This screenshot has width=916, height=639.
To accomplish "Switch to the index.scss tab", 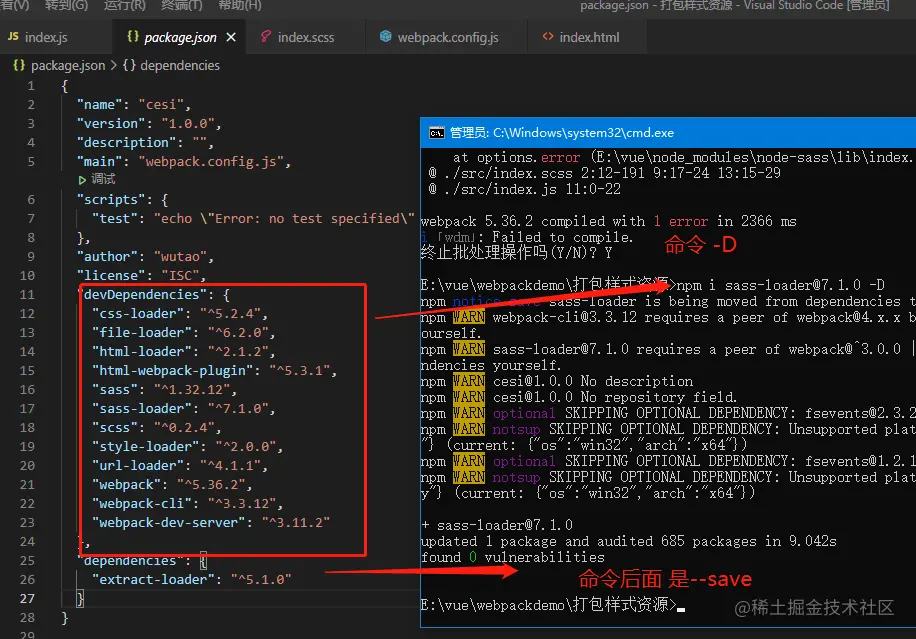I will [306, 37].
